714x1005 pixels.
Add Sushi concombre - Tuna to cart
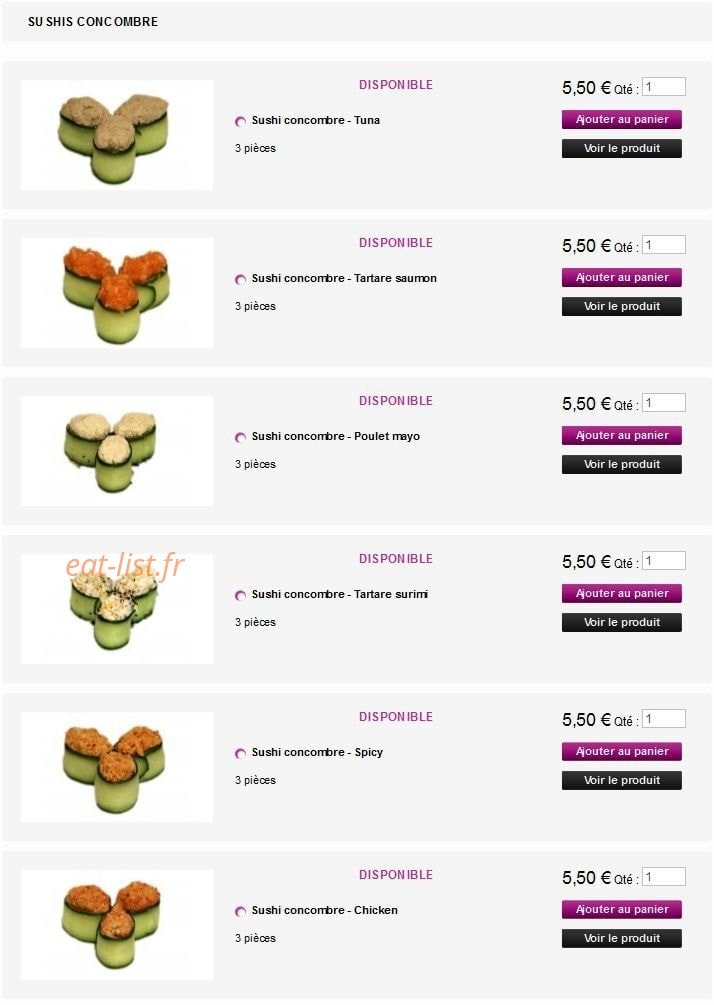pyautogui.click(x=622, y=119)
